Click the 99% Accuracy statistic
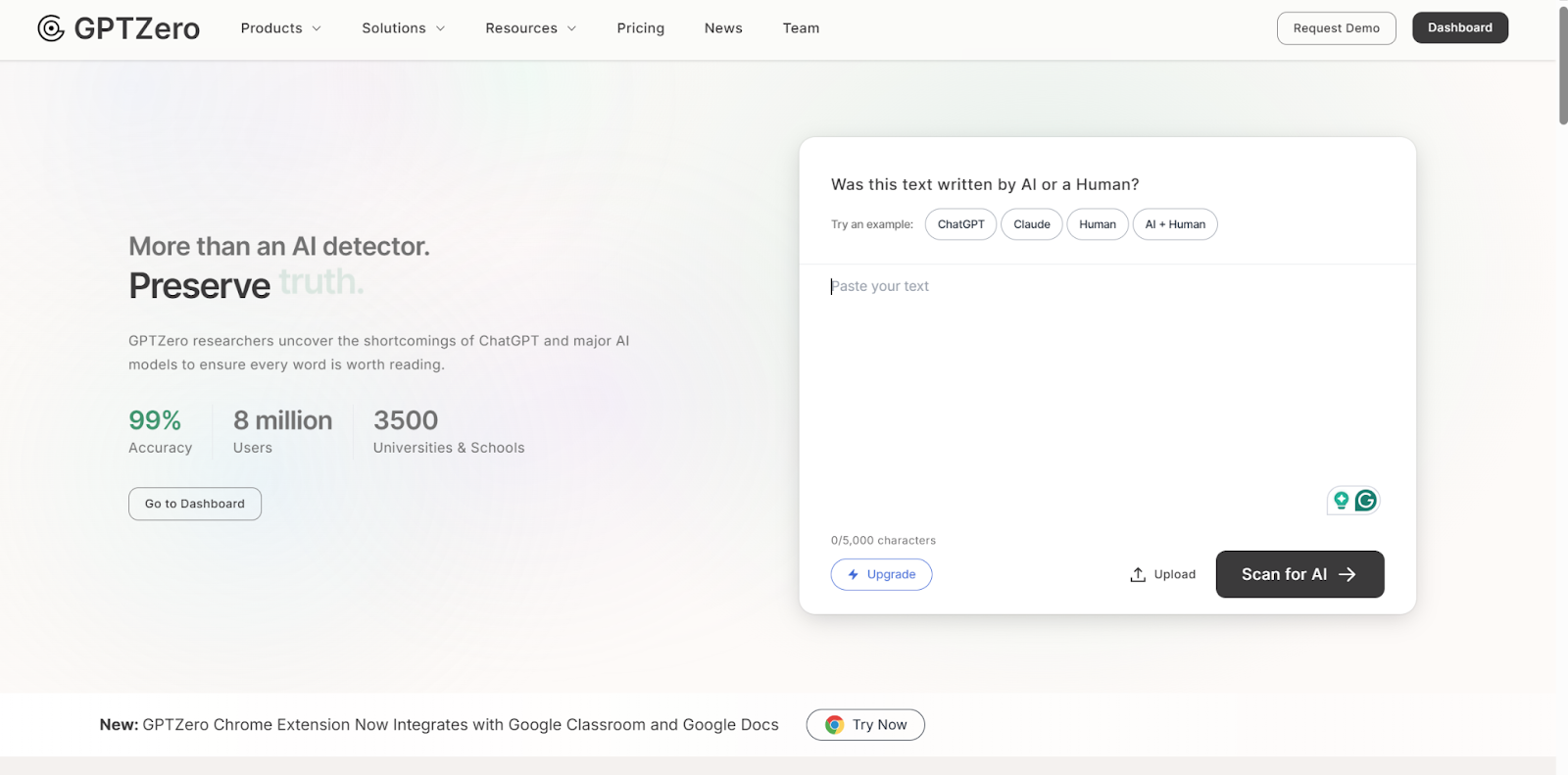The height and width of the screenshot is (775, 1568). point(160,432)
